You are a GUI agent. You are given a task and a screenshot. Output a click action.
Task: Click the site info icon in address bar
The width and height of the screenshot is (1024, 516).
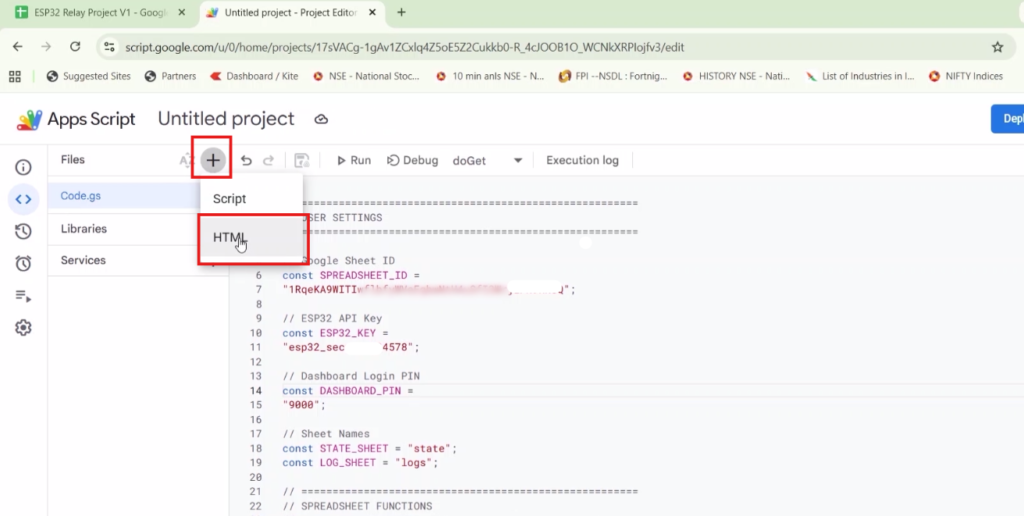(x=110, y=47)
